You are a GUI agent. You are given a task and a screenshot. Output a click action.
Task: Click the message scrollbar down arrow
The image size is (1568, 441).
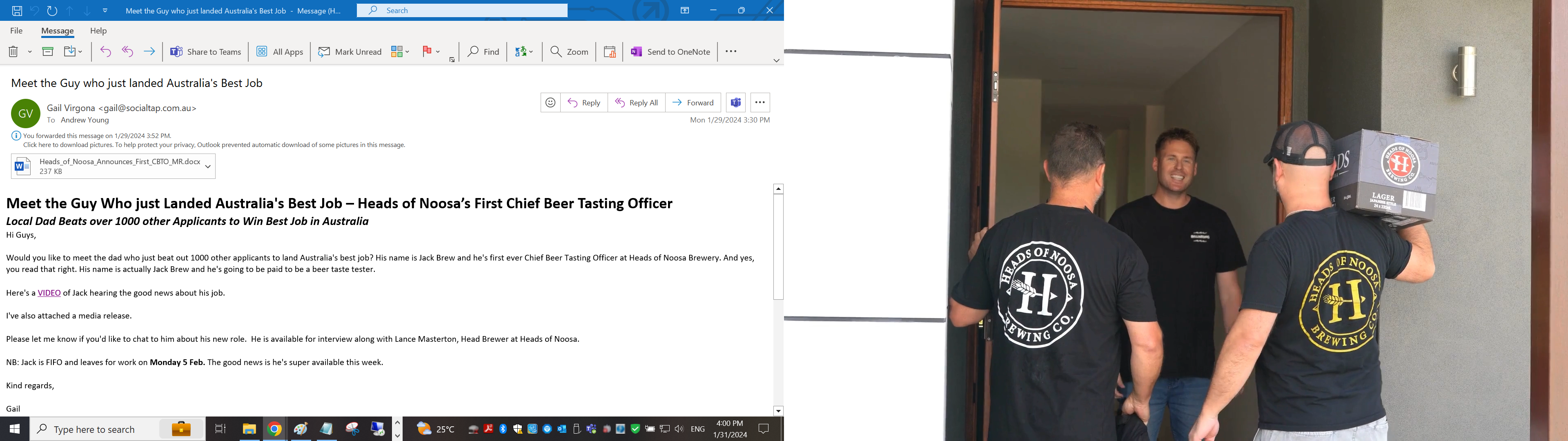tap(778, 411)
